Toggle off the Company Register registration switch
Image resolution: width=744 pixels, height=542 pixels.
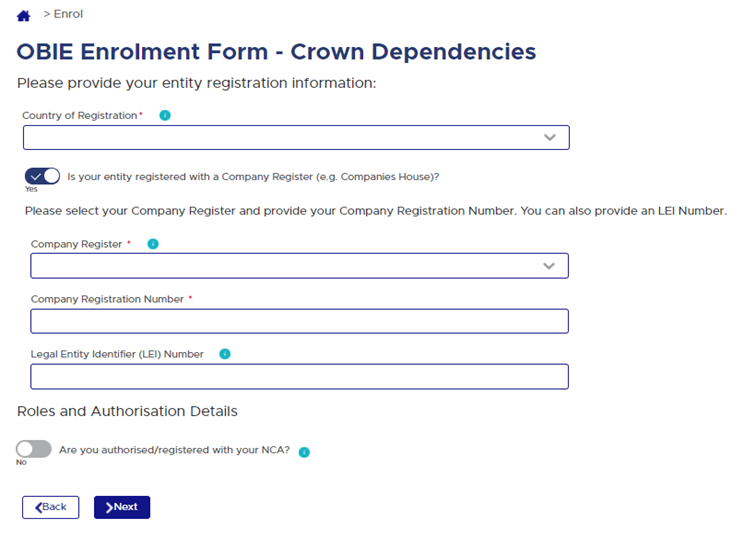(x=42, y=176)
